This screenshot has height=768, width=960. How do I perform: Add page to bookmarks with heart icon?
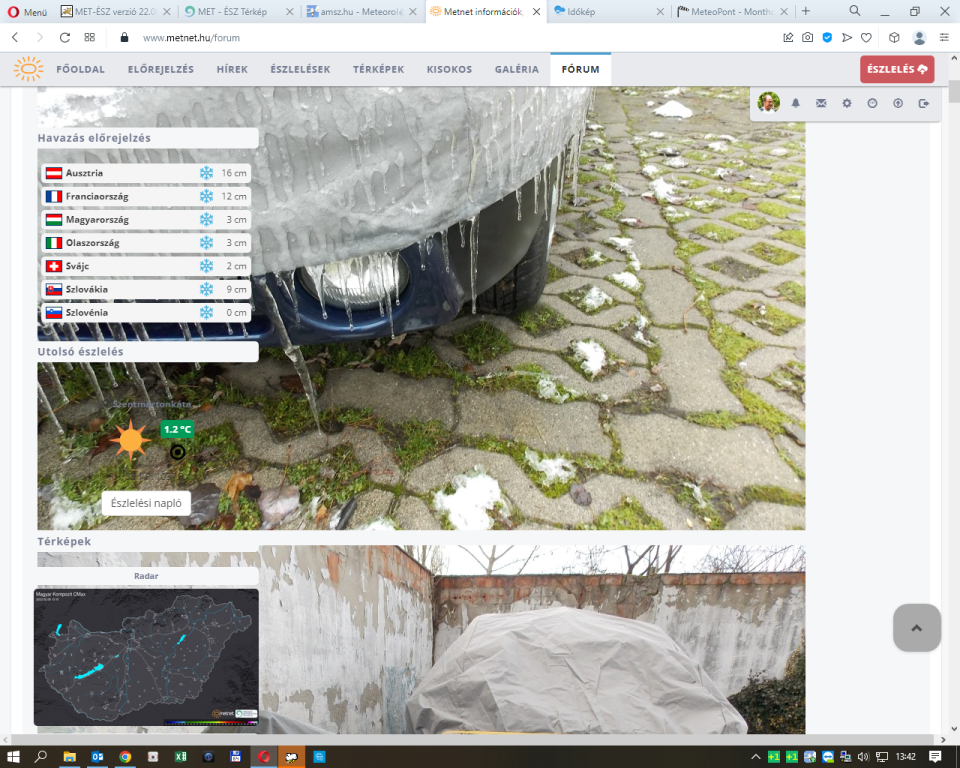coord(866,37)
